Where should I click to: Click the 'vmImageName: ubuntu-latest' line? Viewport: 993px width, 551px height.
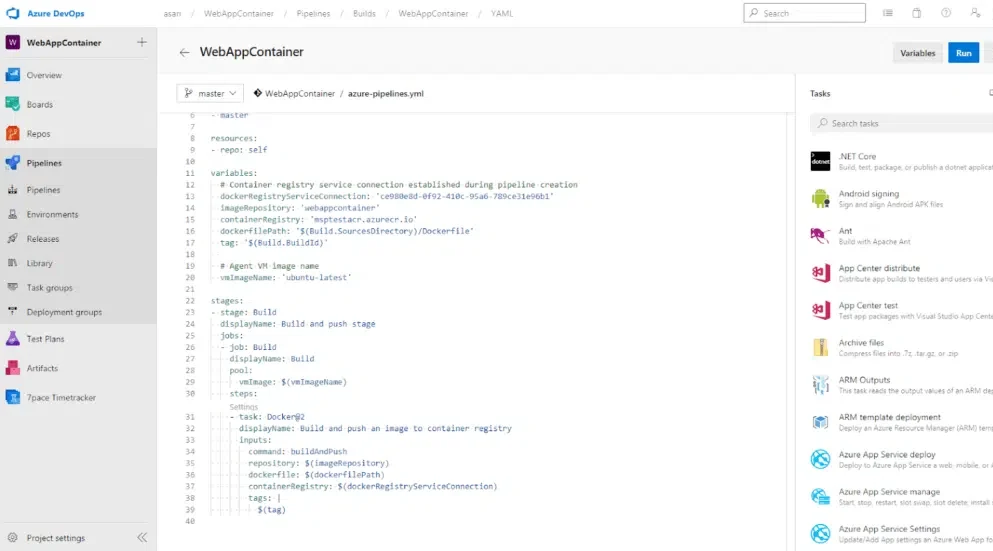286,277
